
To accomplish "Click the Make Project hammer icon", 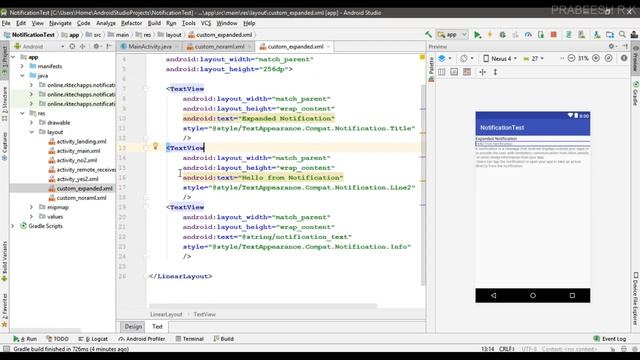I will click(x=428, y=35).
